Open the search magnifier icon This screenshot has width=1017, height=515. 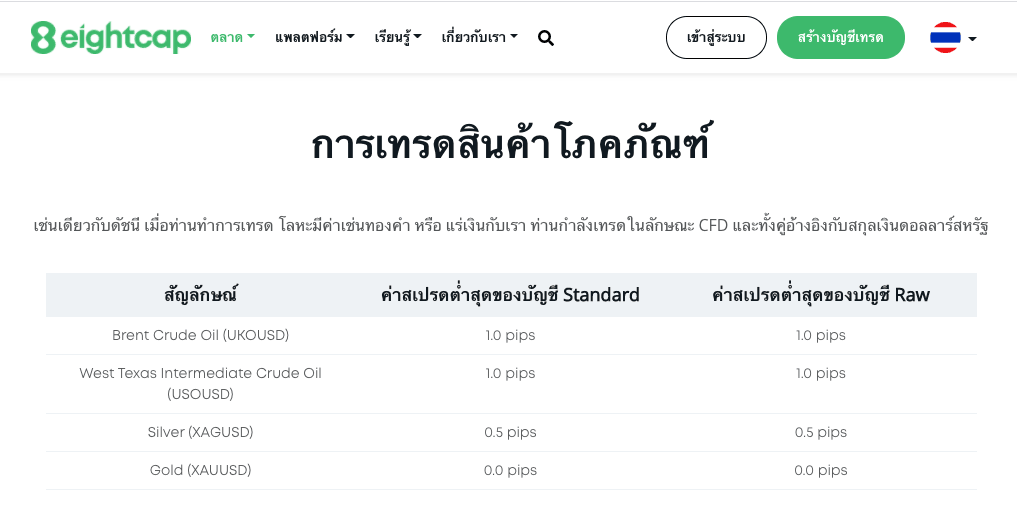coord(546,38)
